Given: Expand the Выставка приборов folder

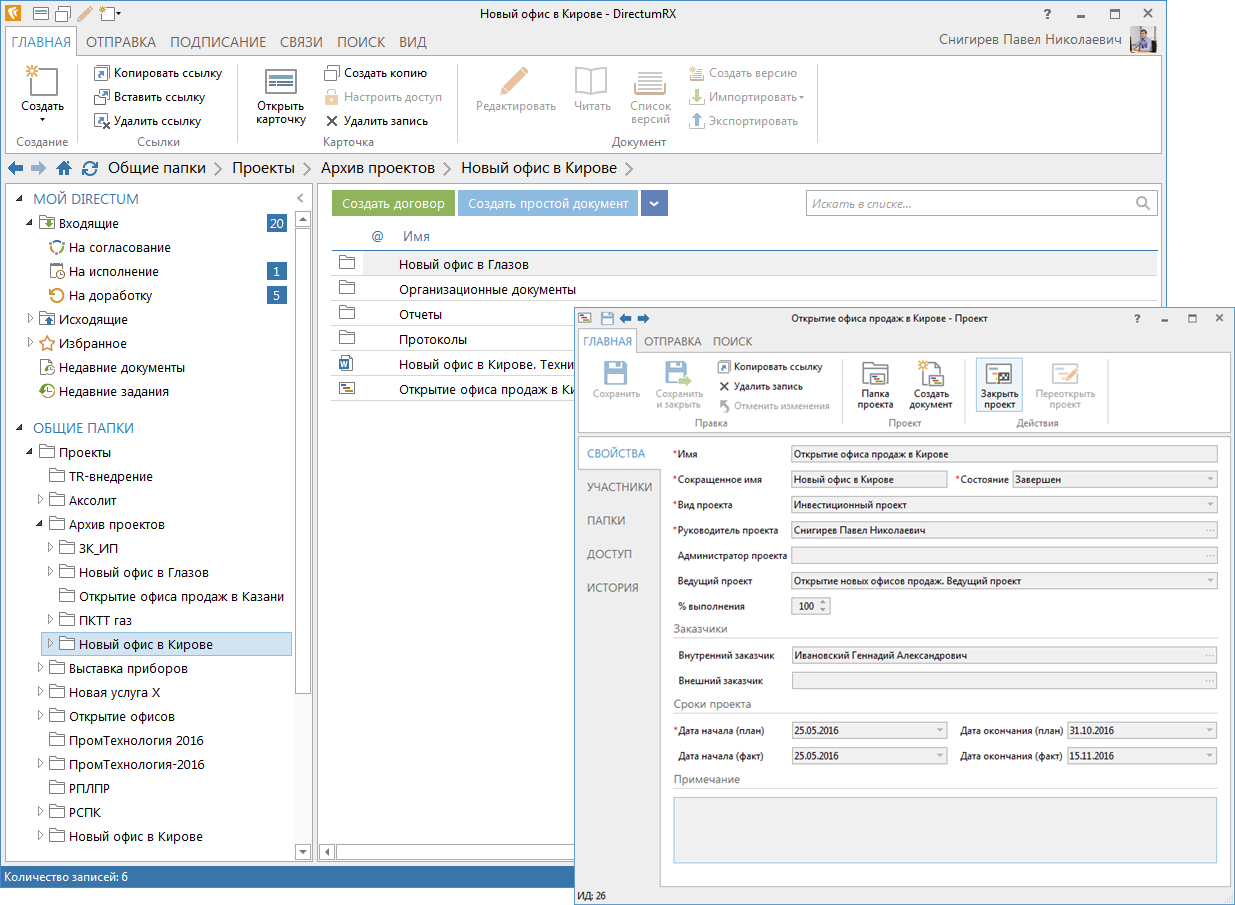Looking at the screenshot, I should click(x=41, y=668).
